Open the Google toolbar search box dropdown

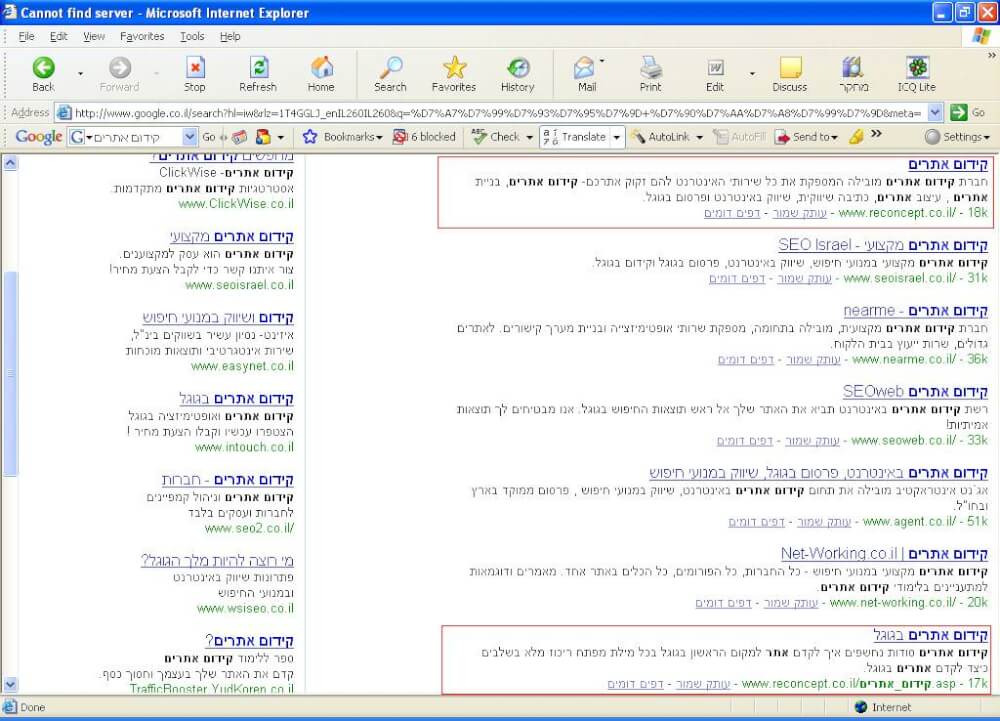click(x=190, y=137)
